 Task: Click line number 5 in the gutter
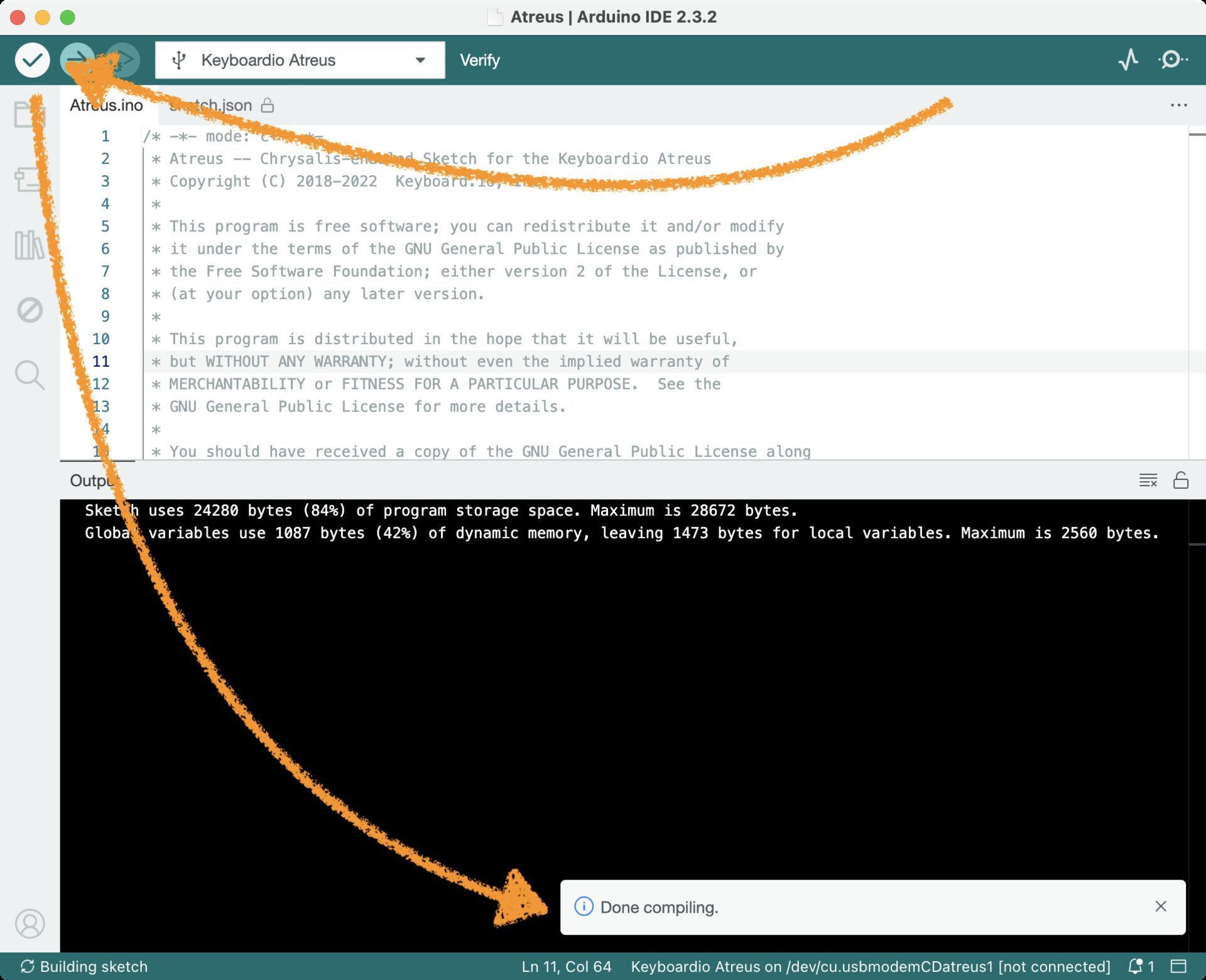pos(106,226)
